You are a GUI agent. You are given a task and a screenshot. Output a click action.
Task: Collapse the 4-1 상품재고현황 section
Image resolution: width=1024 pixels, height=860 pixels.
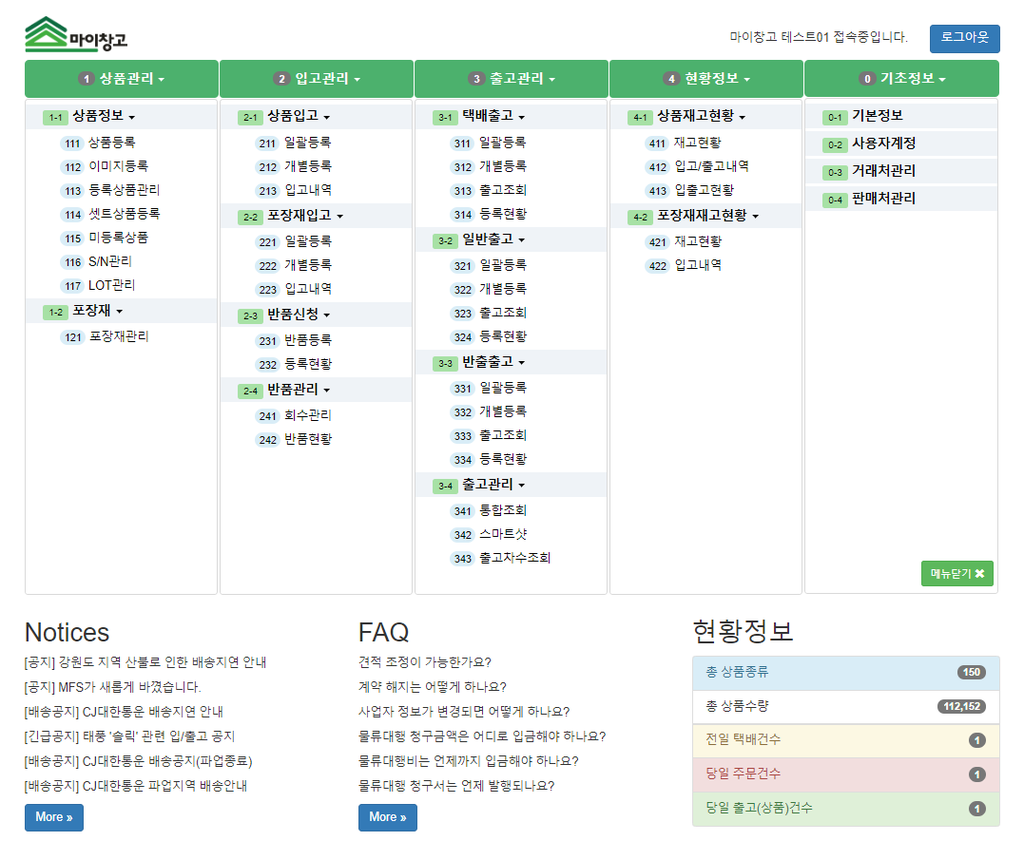click(705, 116)
